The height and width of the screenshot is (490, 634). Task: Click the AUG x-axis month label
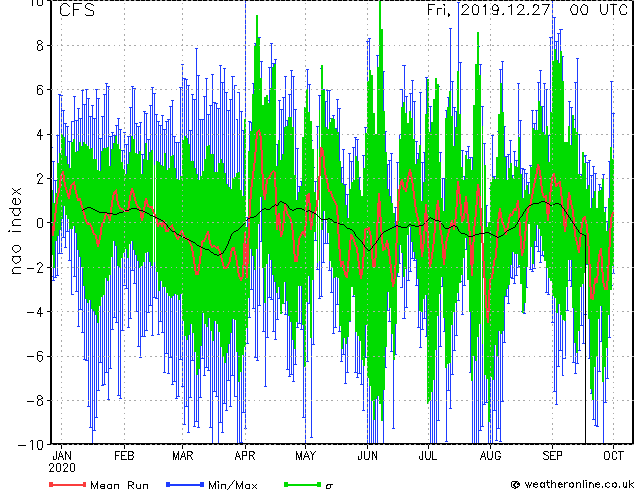(x=490, y=456)
